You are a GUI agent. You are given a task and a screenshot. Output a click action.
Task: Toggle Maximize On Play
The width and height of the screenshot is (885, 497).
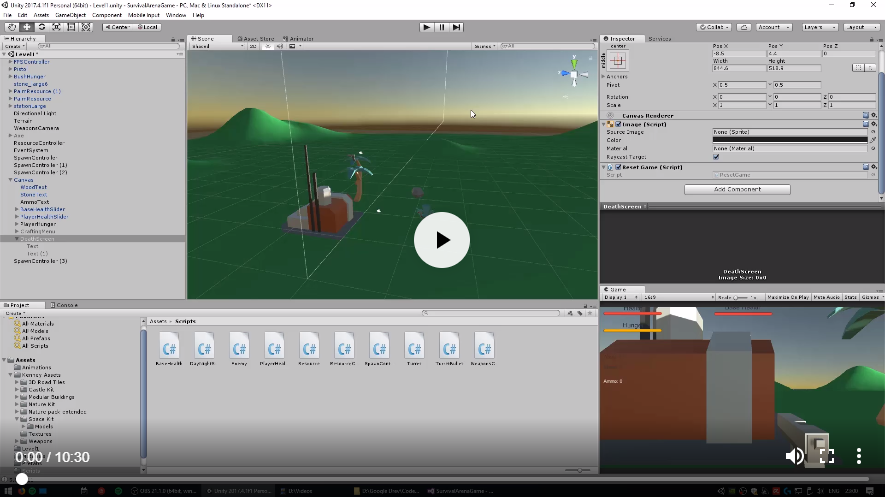tap(788, 297)
